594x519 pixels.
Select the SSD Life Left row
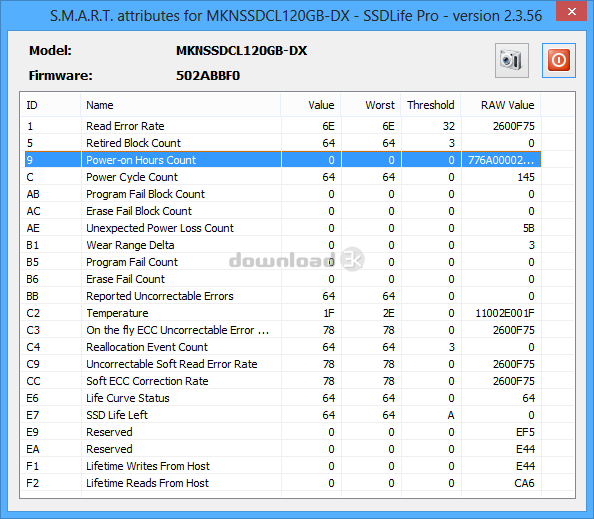tap(283, 415)
